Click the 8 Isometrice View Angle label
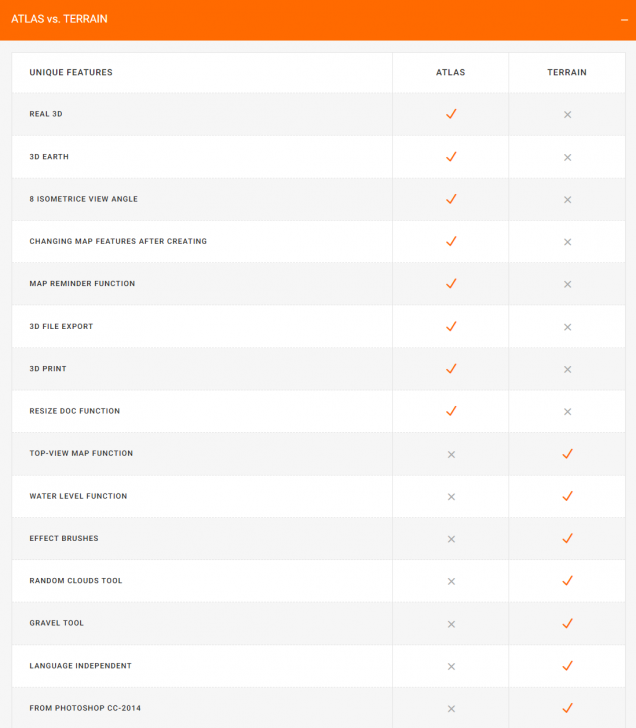The image size is (636, 728). (x=84, y=199)
